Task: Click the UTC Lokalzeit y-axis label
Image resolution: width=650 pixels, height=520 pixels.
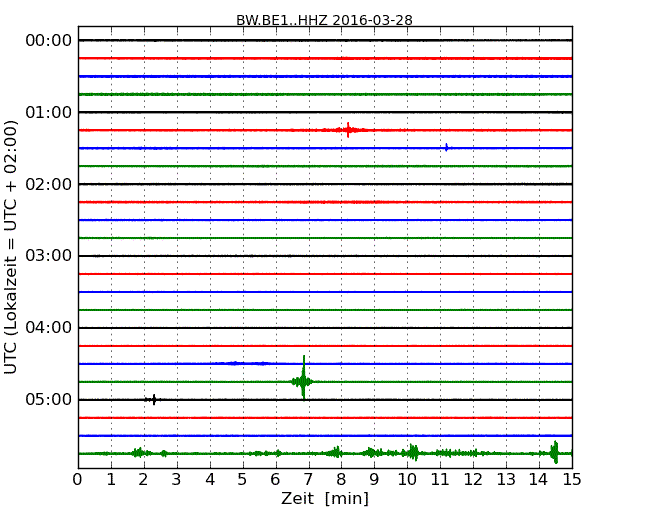Action: (11, 247)
